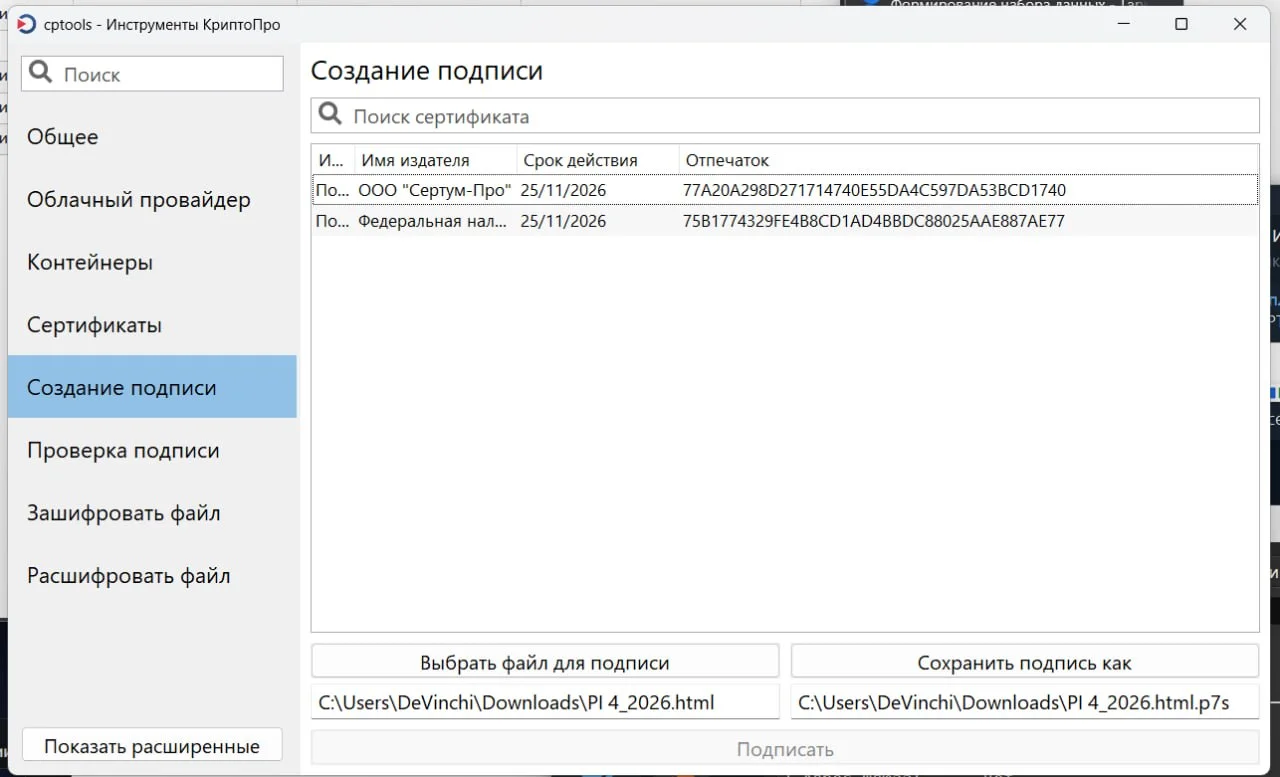Select the Создание подписи section
Screen dimensions: 1280x777
click(x=152, y=387)
